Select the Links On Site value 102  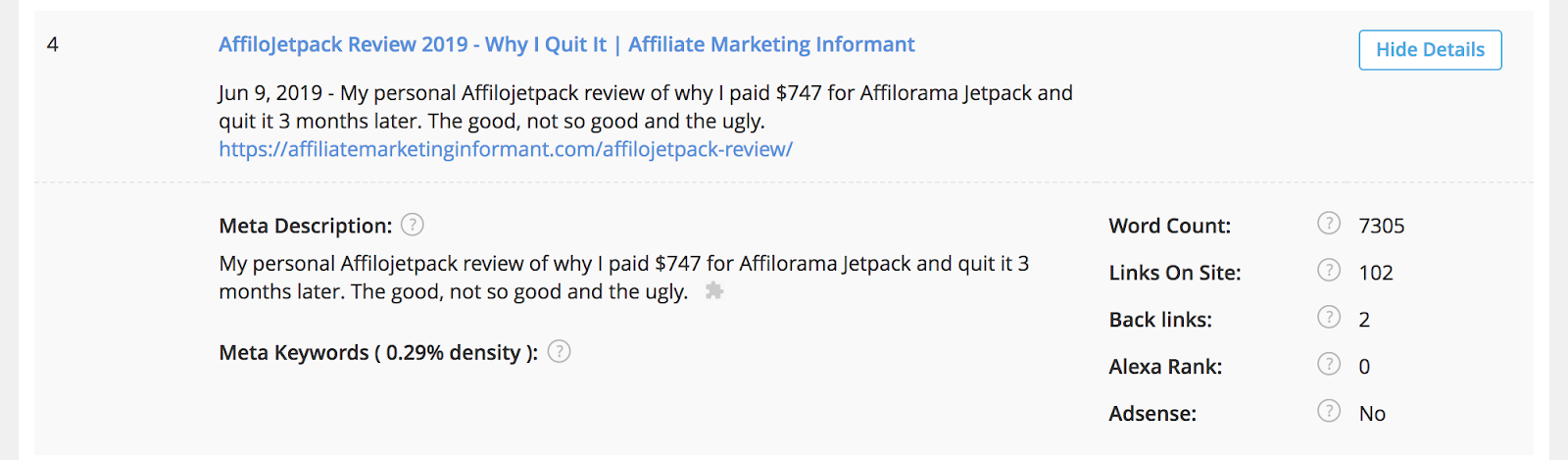[x=1376, y=274]
